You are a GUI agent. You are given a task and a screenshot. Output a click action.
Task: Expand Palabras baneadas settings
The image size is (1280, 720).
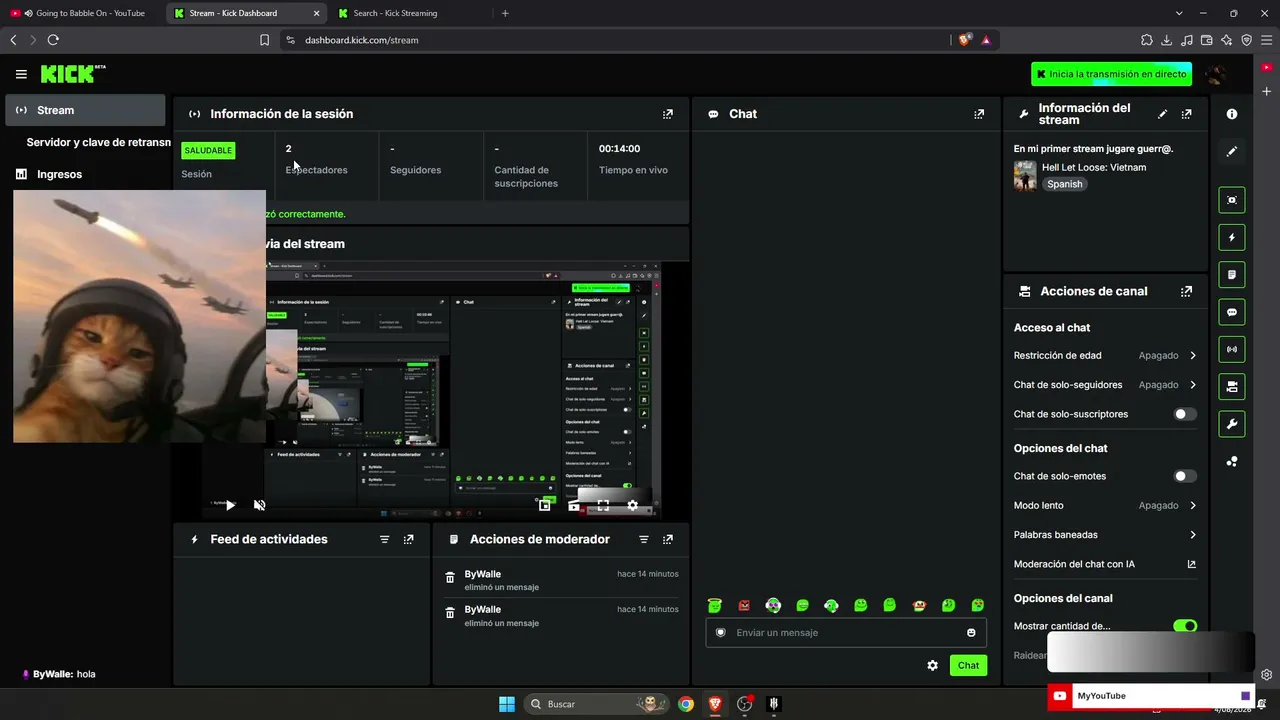tap(1105, 535)
